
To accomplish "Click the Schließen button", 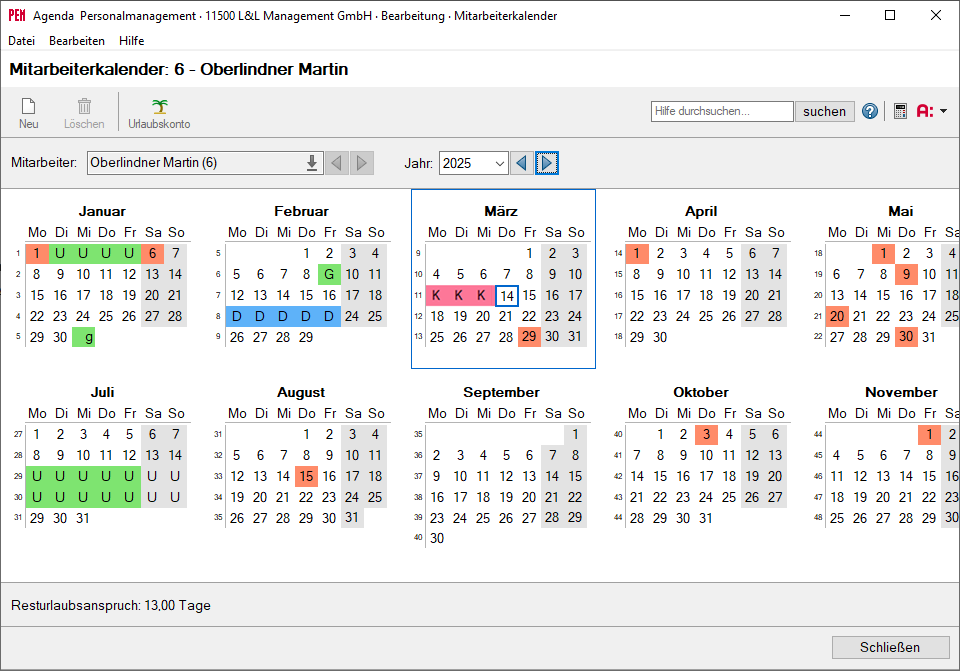I will click(x=889, y=647).
